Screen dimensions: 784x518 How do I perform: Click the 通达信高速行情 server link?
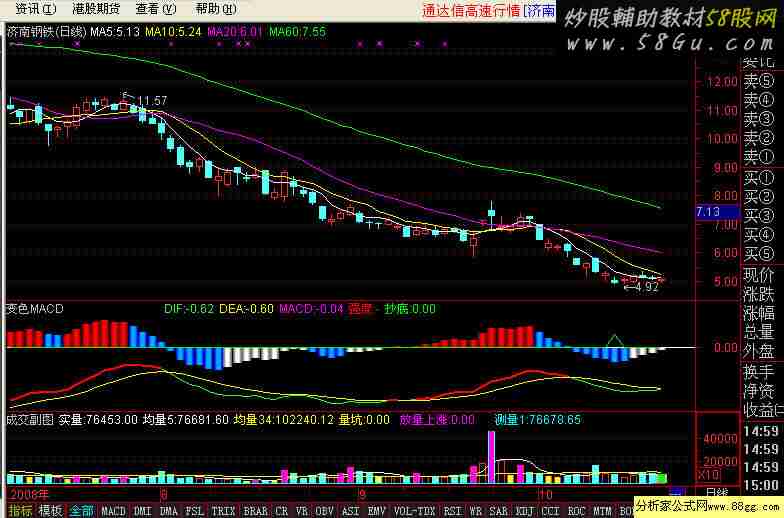(x=472, y=10)
